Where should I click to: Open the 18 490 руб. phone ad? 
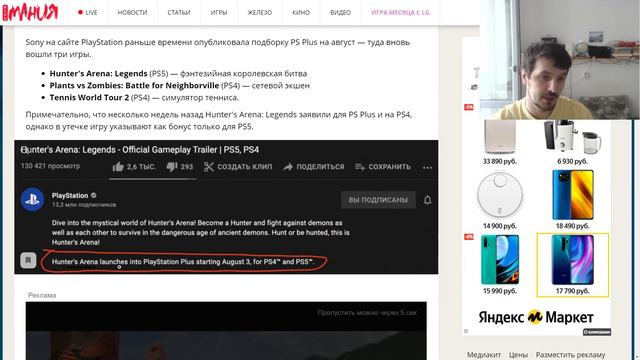(x=572, y=200)
